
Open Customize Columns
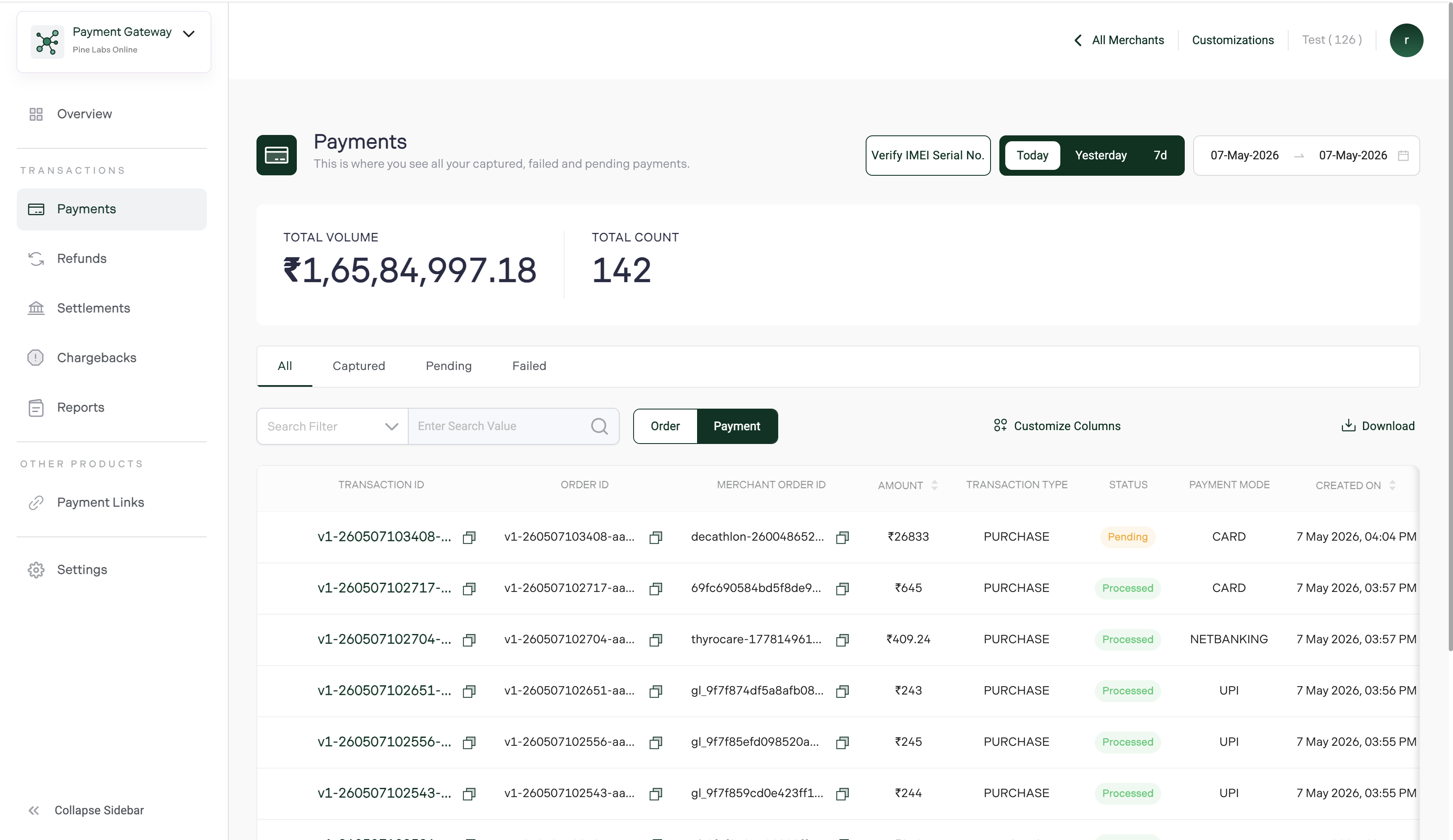point(1057,426)
